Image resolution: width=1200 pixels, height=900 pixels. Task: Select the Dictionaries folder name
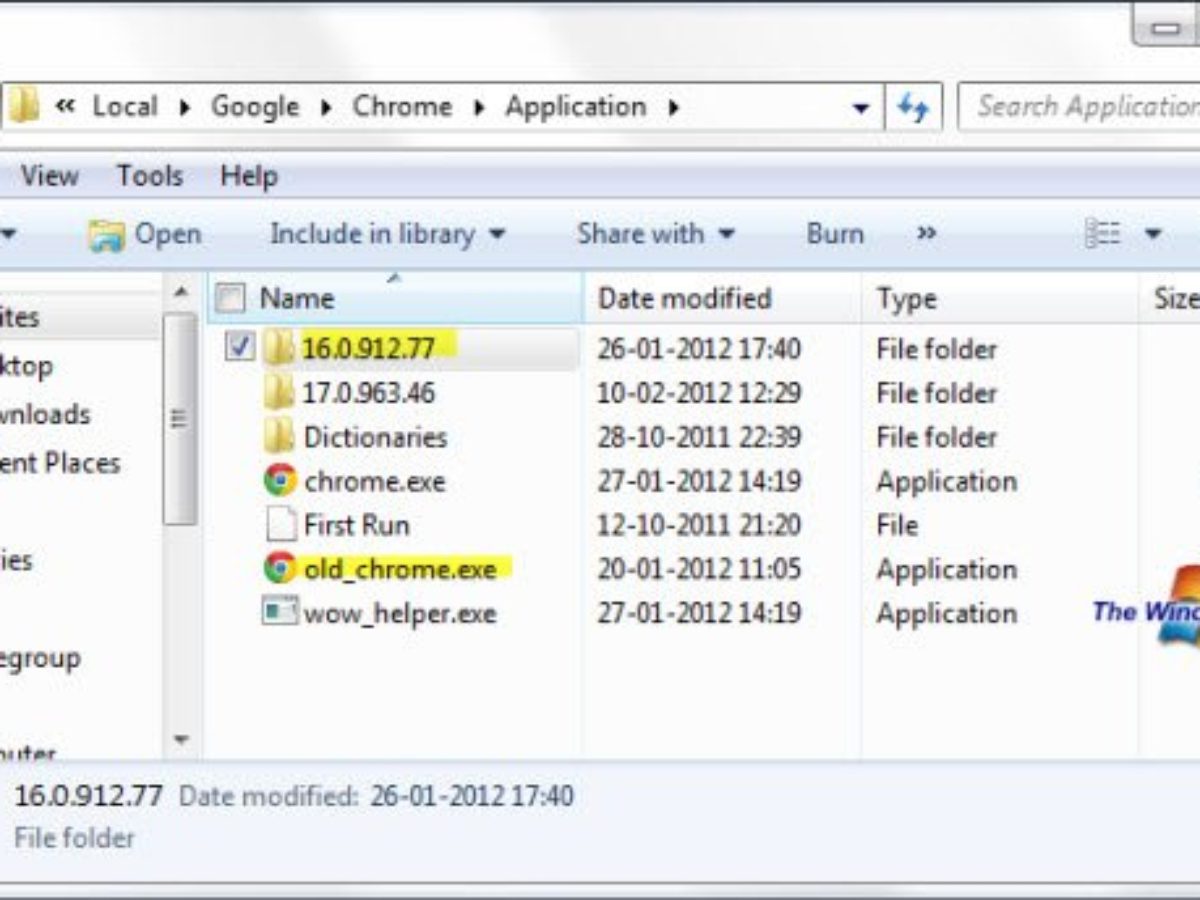coord(375,437)
